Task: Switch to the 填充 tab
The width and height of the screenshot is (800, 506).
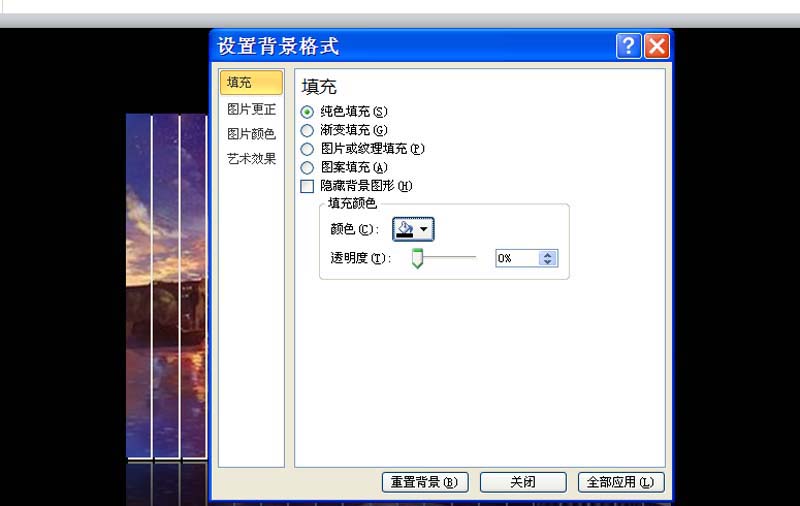Action: [251, 83]
